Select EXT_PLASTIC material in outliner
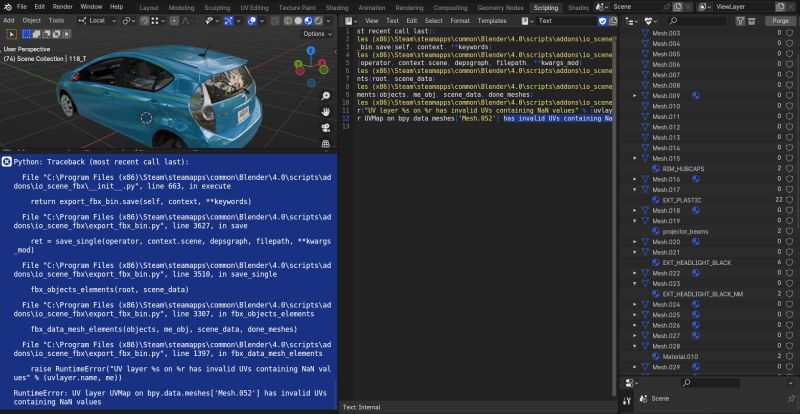Image resolution: width=800 pixels, height=414 pixels. (682, 200)
